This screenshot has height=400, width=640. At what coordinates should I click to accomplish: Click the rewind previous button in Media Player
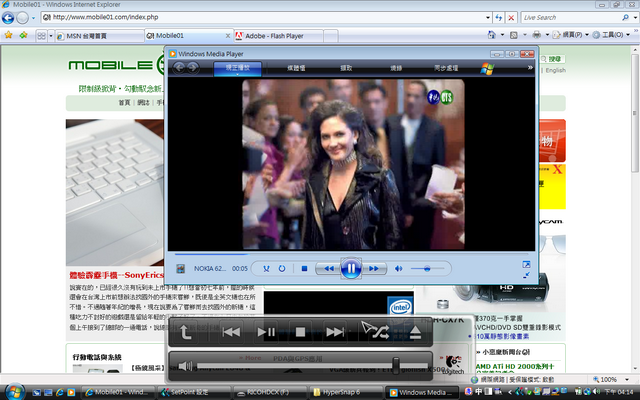pyautogui.click(x=329, y=269)
